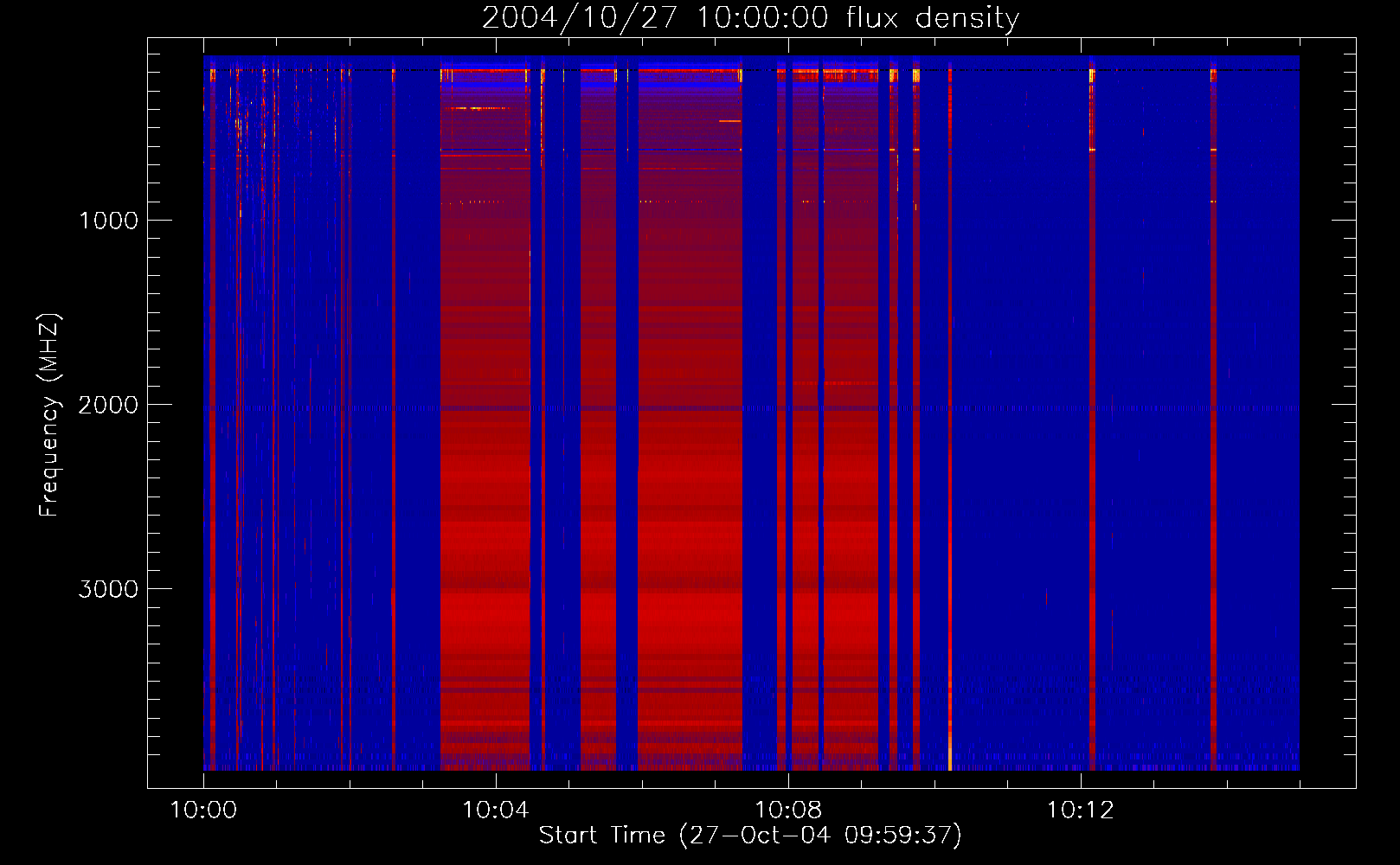Click the 10:12 time tick label

(1081, 811)
